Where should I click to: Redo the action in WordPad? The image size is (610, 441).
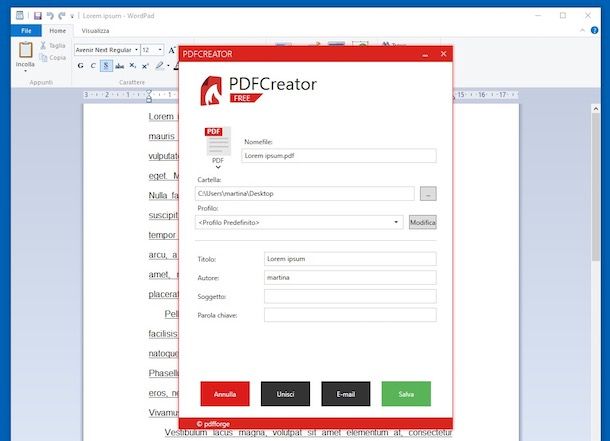pos(62,16)
